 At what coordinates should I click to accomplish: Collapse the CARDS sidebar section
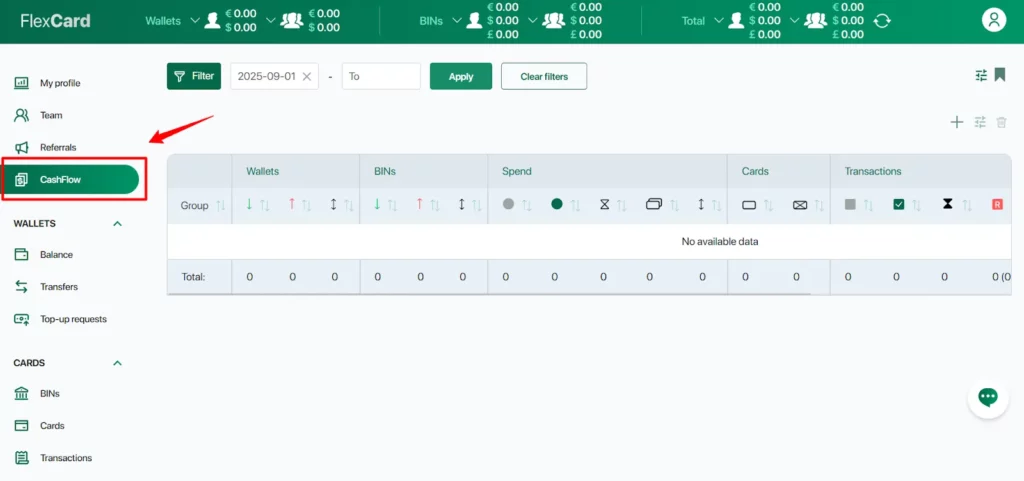(118, 363)
